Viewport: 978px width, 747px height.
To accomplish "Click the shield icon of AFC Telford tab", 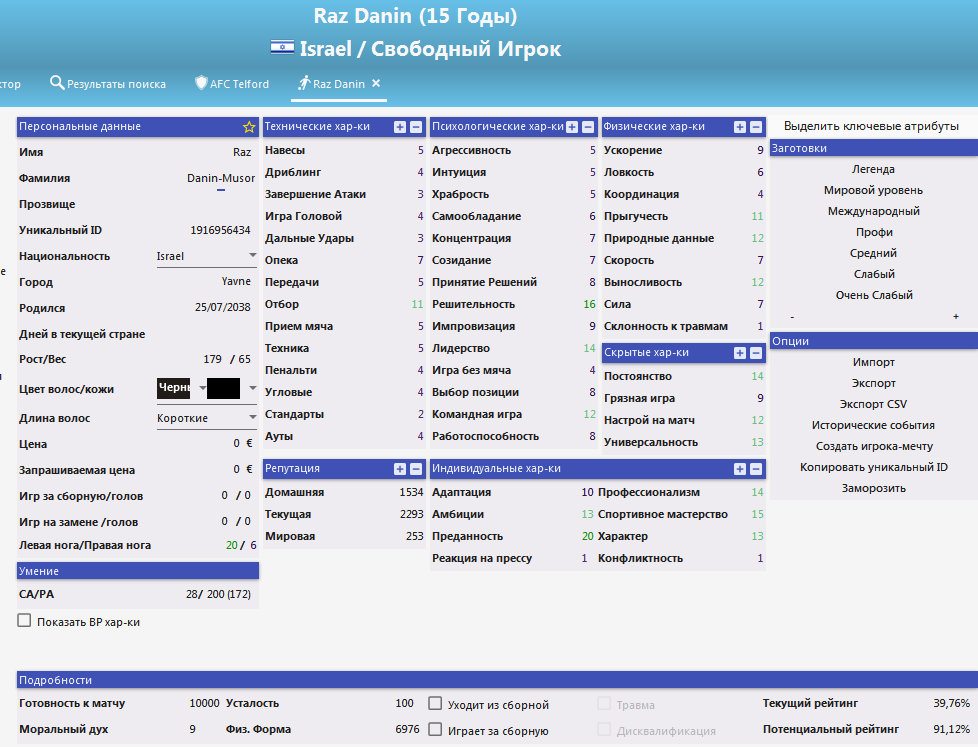I will pos(201,83).
